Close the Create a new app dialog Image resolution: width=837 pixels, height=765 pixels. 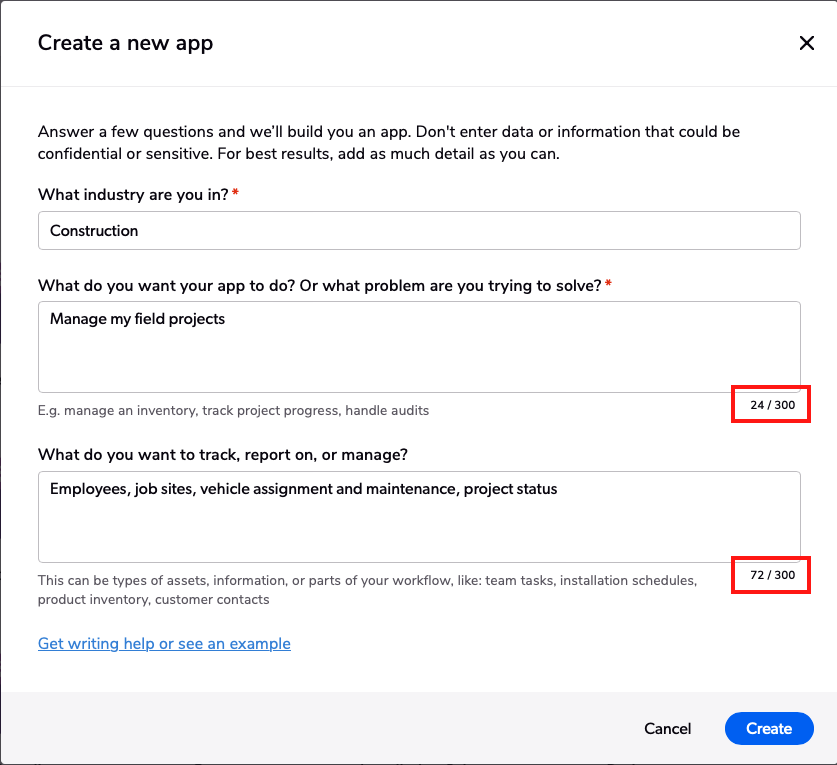(807, 43)
